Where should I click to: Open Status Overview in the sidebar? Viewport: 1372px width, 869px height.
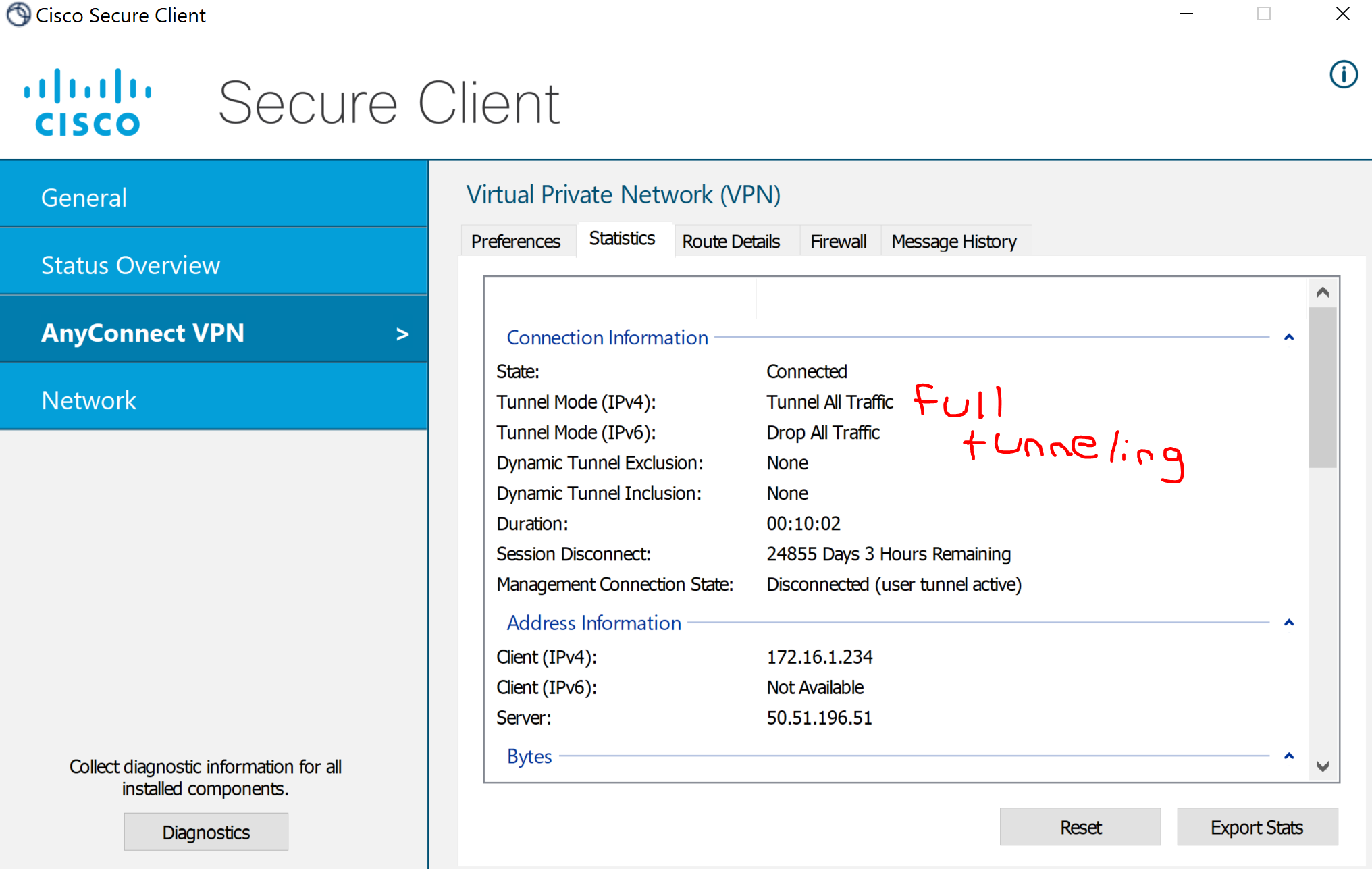tap(213, 262)
